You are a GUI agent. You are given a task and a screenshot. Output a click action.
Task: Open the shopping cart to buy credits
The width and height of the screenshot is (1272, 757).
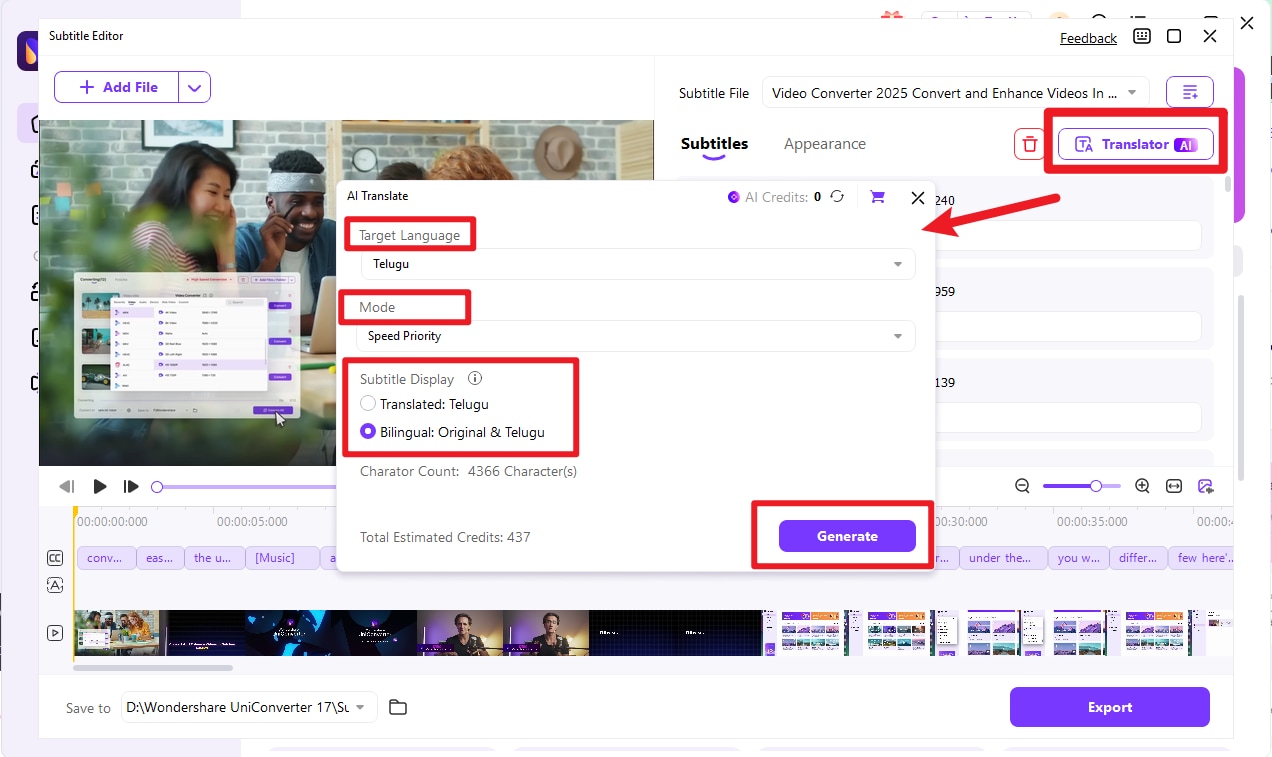[877, 197]
